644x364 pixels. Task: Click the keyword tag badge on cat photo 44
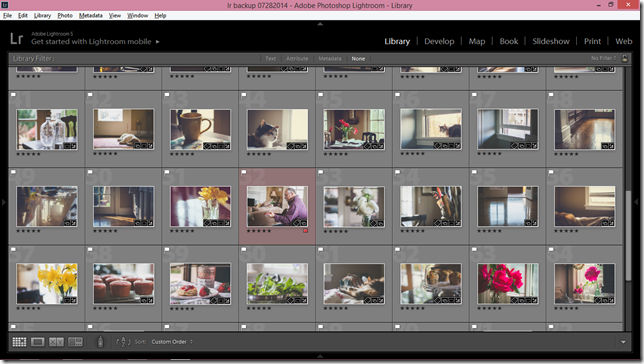(290, 146)
